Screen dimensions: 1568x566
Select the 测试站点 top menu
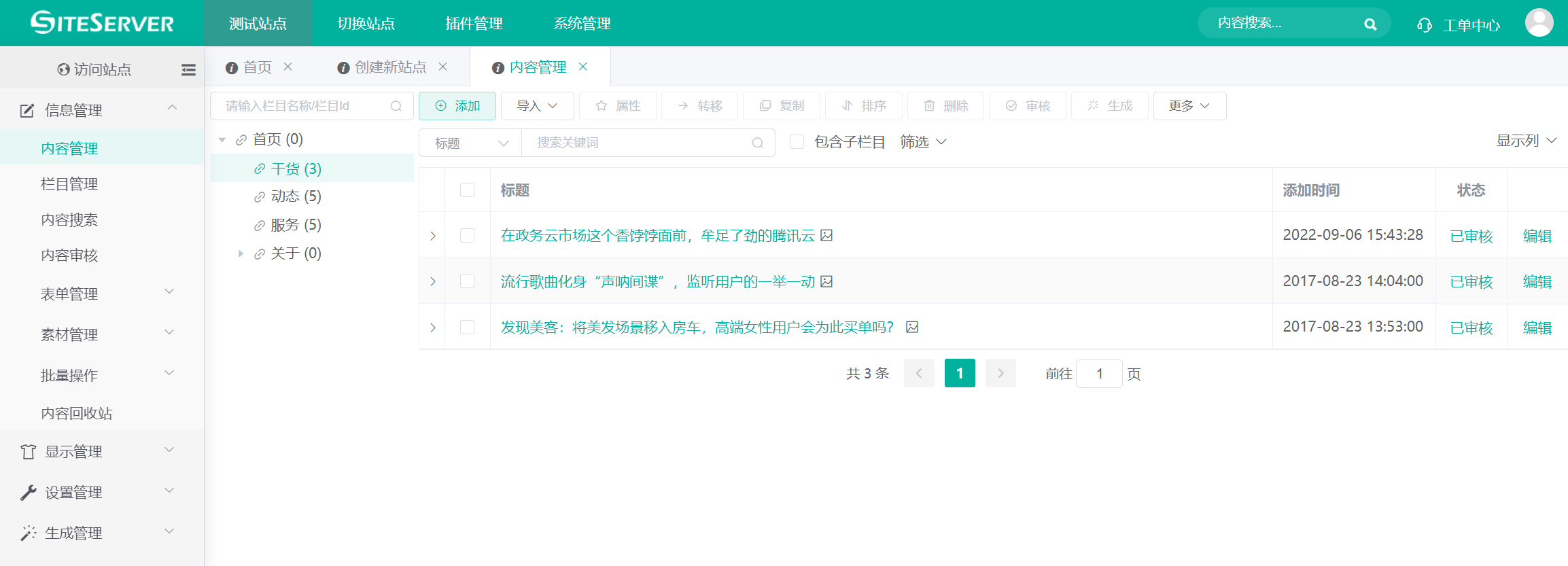click(258, 24)
